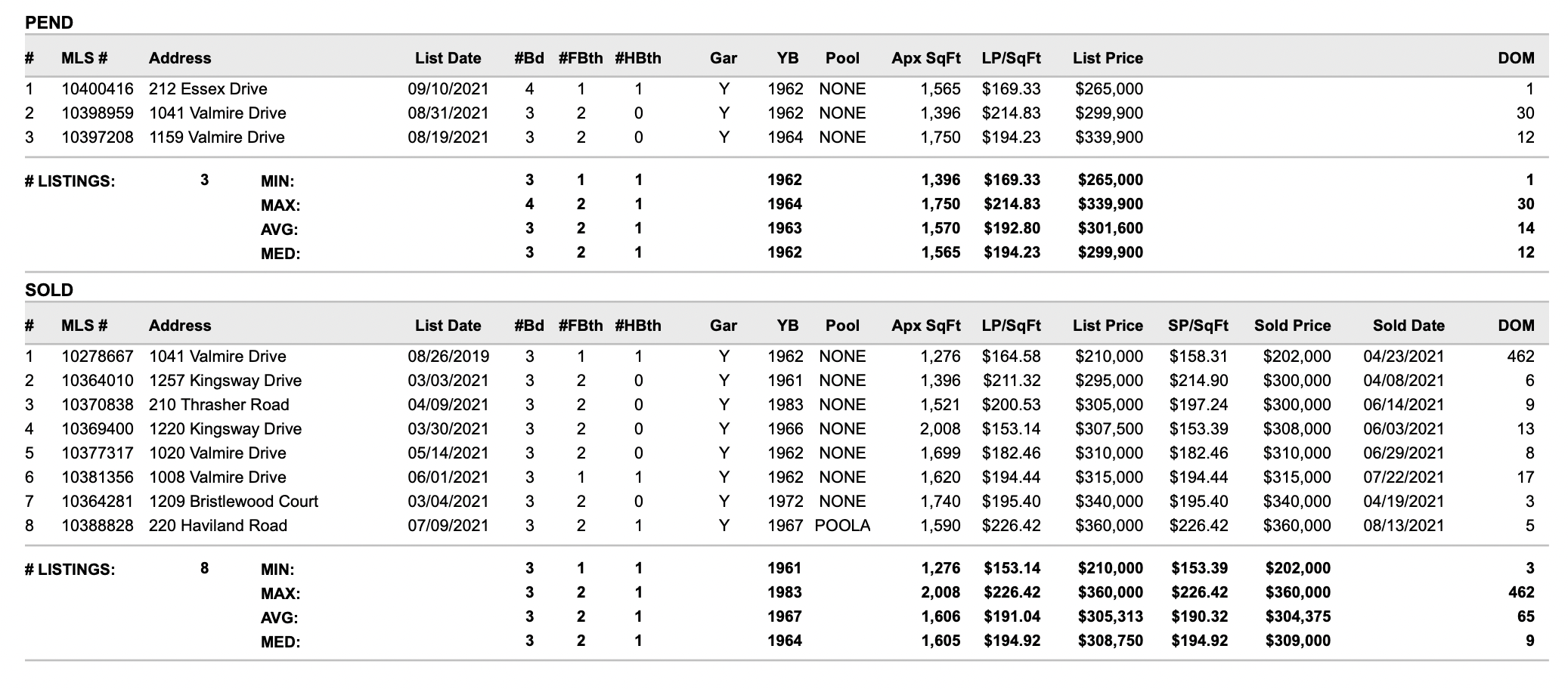
Task: Click the 1020 Valmire Drive address
Action: (x=218, y=453)
